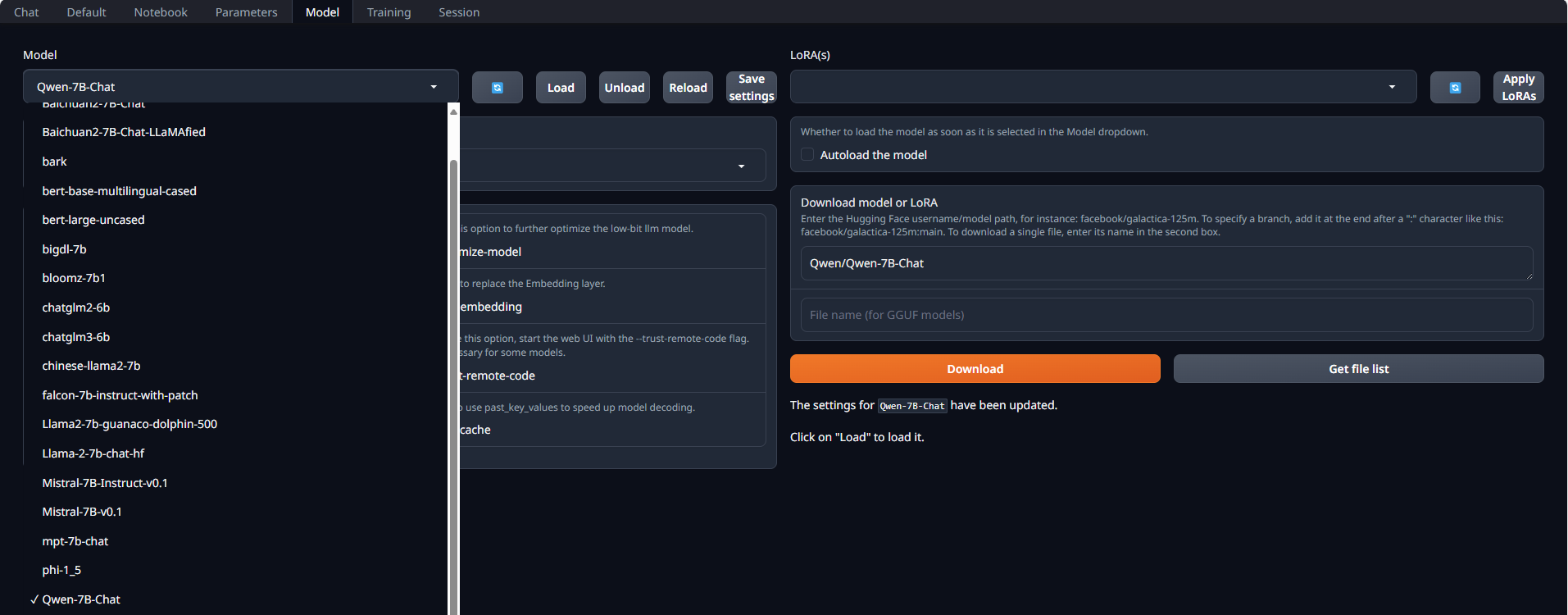The image size is (1568, 615).
Task: Switch to the Session tab
Action: [x=459, y=12]
